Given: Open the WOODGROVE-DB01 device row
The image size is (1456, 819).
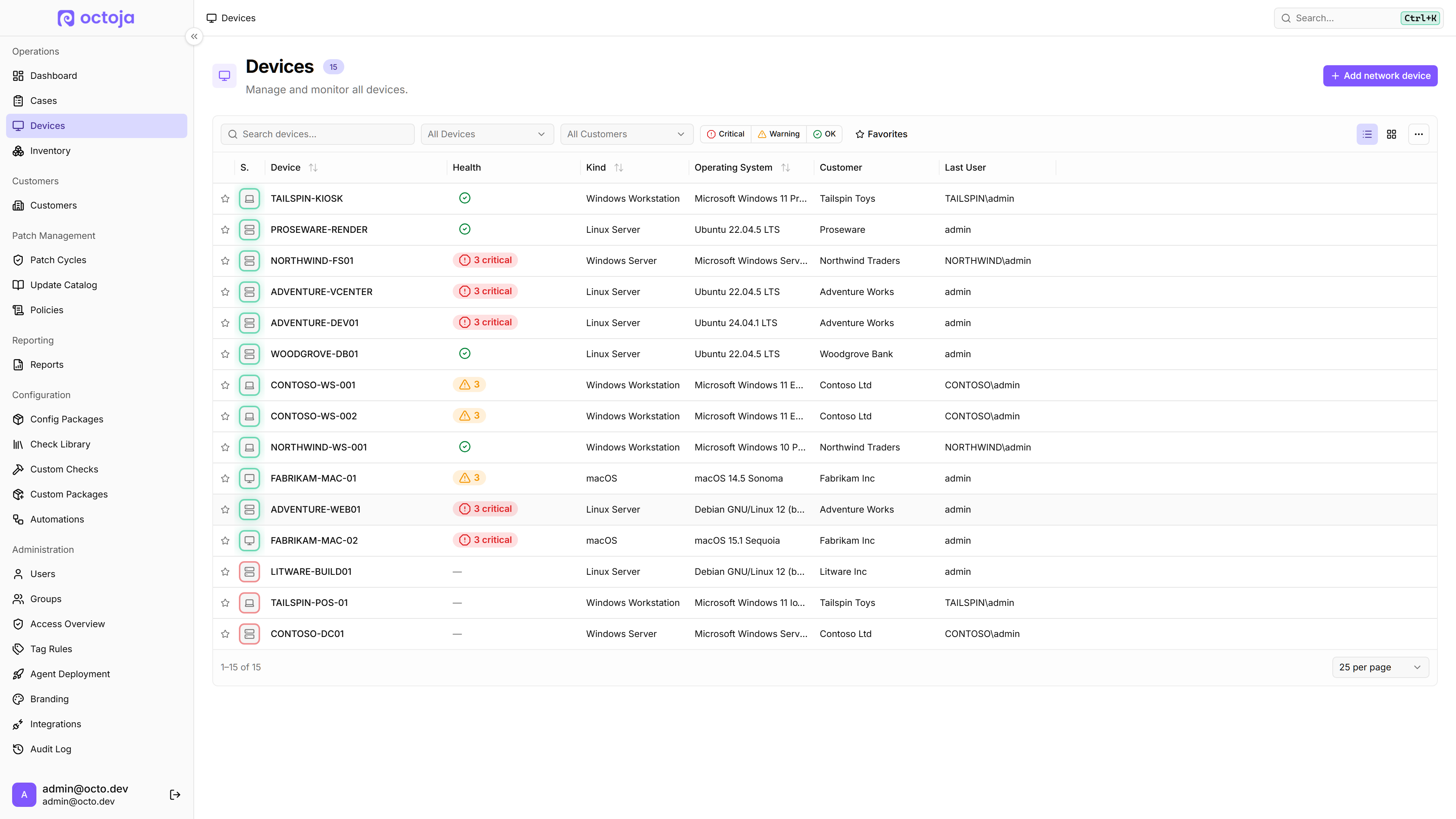Looking at the screenshot, I should [825, 354].
